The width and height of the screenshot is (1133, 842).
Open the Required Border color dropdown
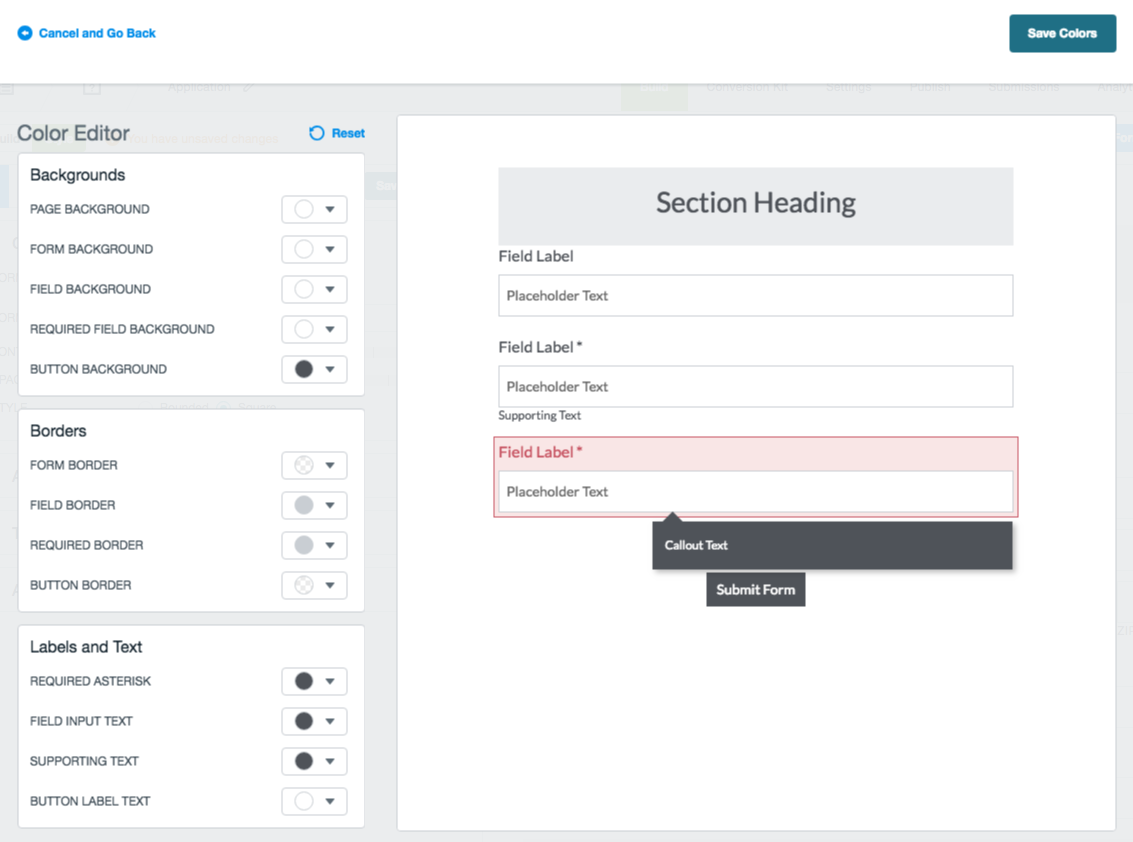tap(330, 546)
